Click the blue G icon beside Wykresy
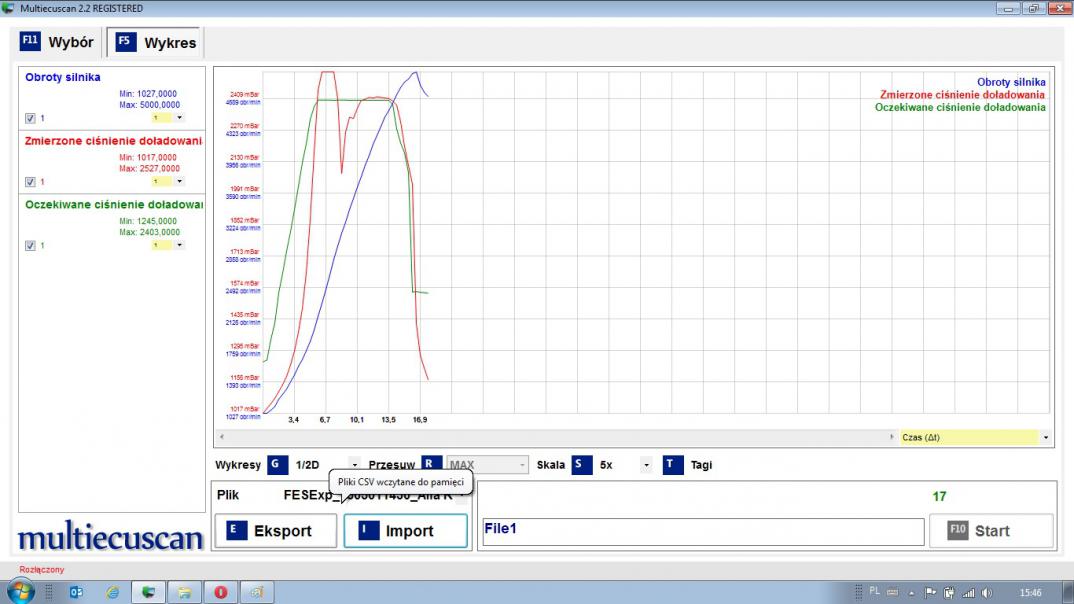The height and width of the screenshot is (604, 1074). [x=277, y=465]
